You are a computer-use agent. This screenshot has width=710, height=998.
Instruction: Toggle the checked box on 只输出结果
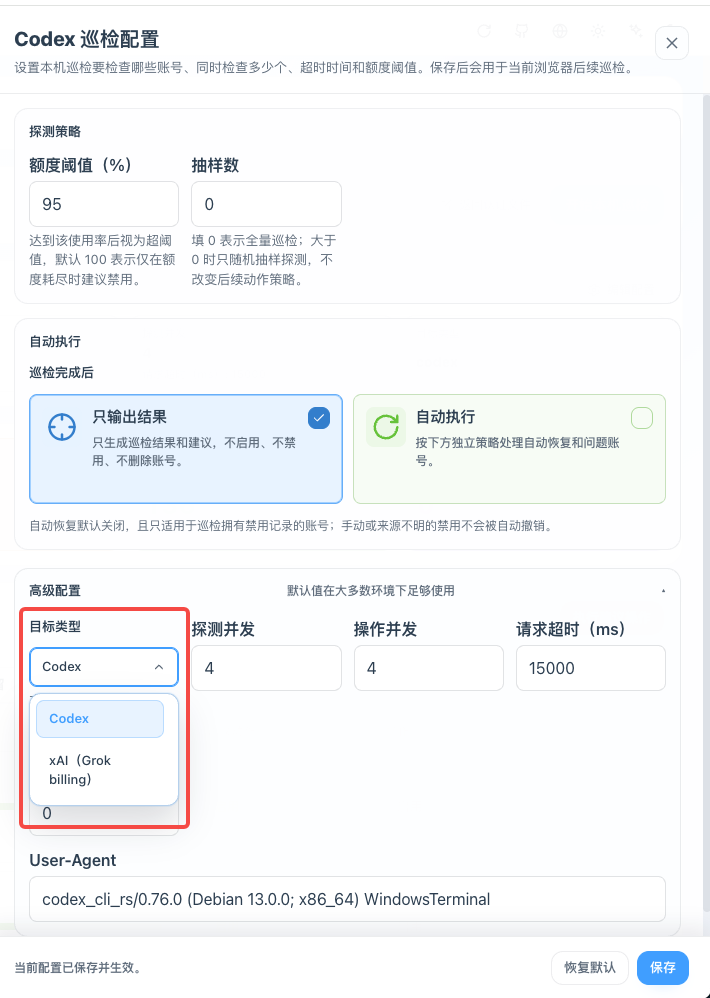319,418
